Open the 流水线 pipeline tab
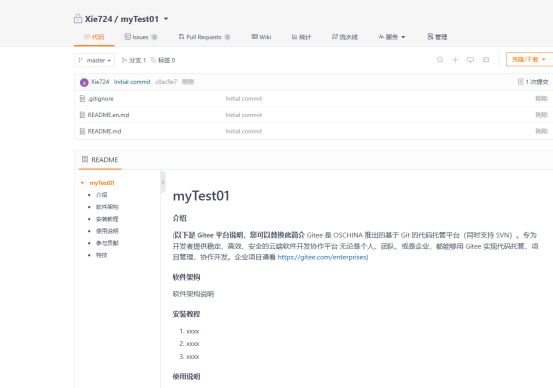 pyautogui.click(x=345, y=37)
